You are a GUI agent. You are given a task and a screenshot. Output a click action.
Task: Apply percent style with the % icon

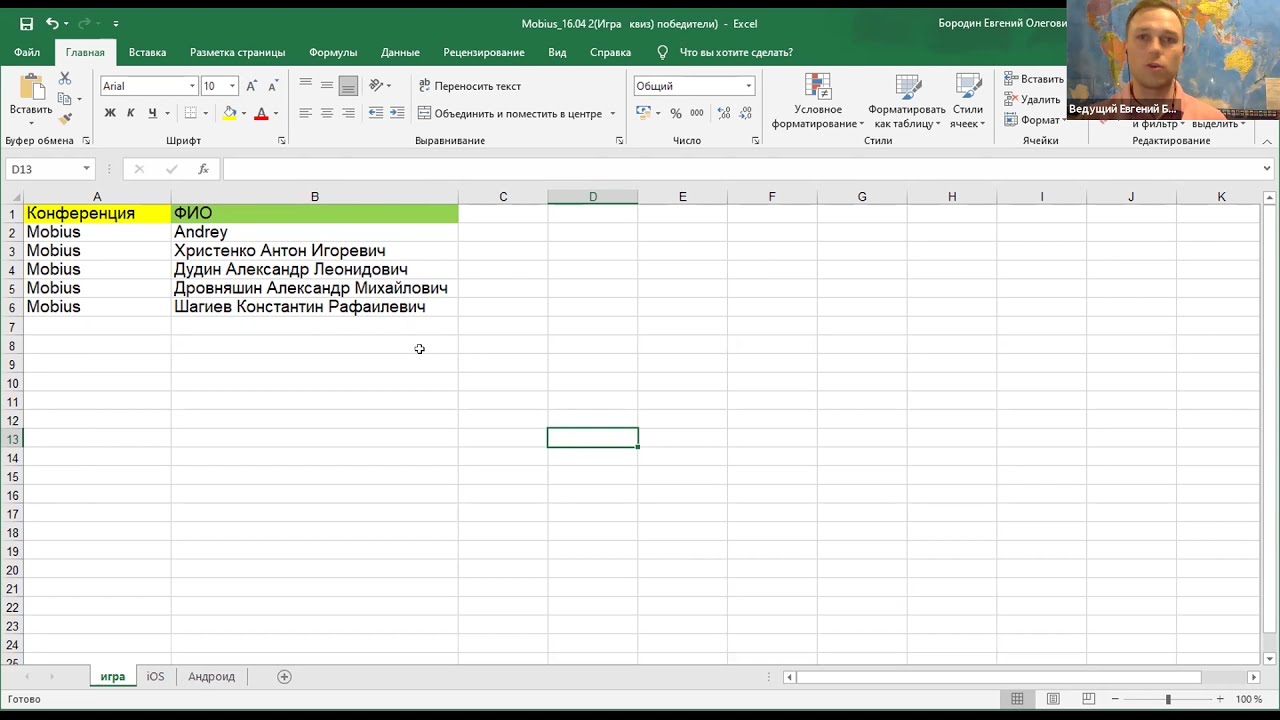pyautogui.click(x=676, y=113)
